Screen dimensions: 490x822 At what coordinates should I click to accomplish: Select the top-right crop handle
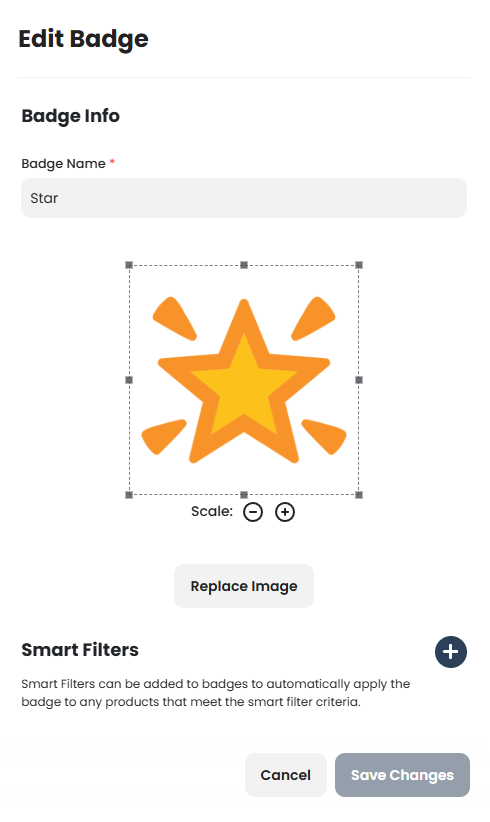point(359,265)
